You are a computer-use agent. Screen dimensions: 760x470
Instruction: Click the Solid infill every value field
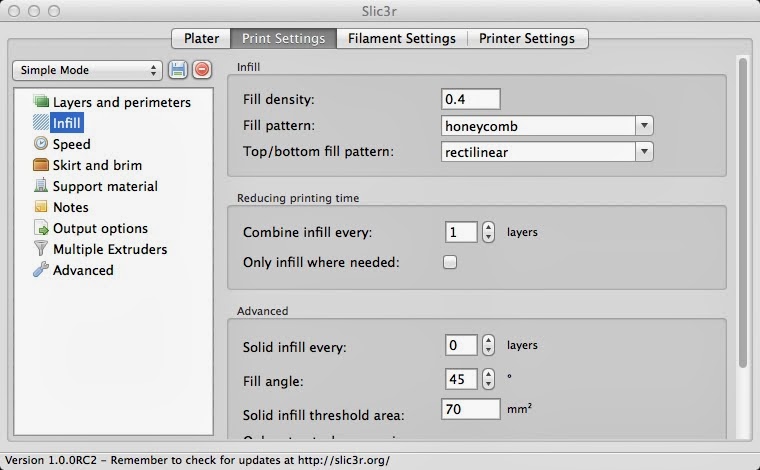pos(461,345)
